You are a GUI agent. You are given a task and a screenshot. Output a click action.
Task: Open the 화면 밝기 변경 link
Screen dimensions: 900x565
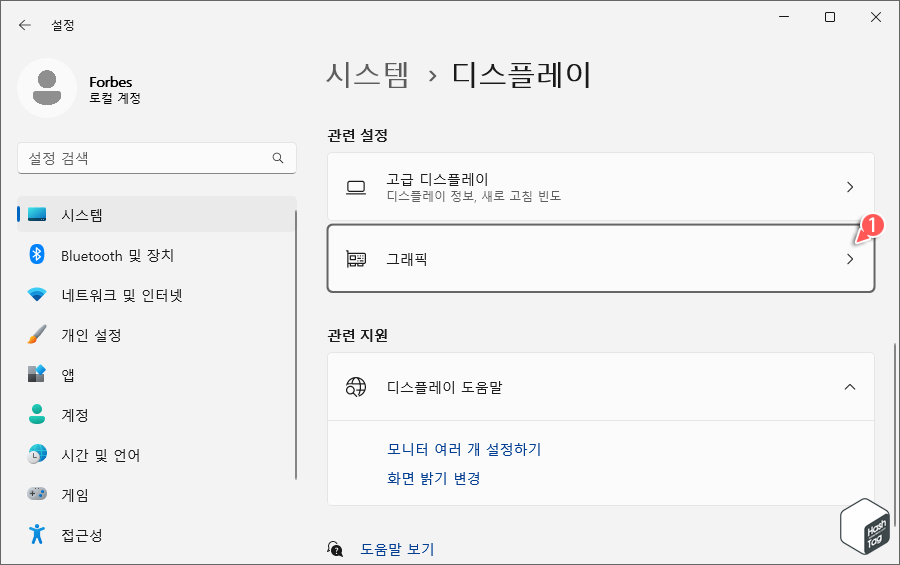click(433, 478)
